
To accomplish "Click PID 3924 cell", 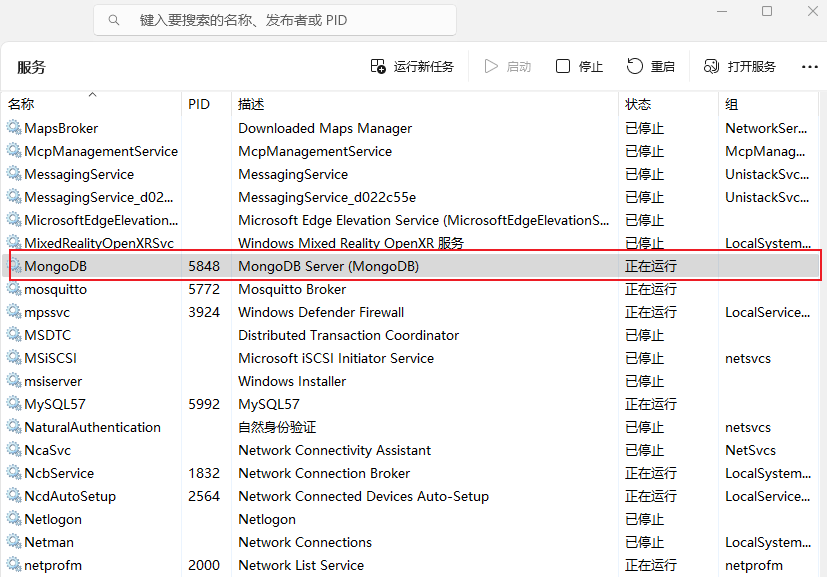I will (204, 312).
